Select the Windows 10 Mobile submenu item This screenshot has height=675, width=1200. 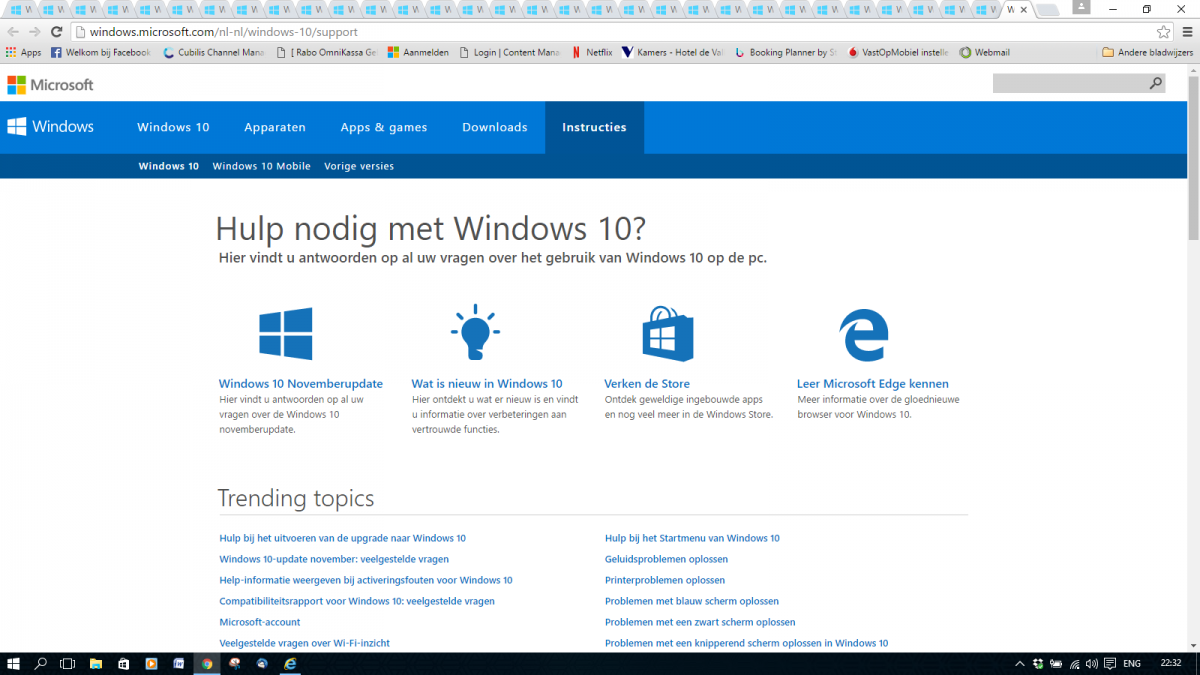pyautogui.click(x=261, y=166)
